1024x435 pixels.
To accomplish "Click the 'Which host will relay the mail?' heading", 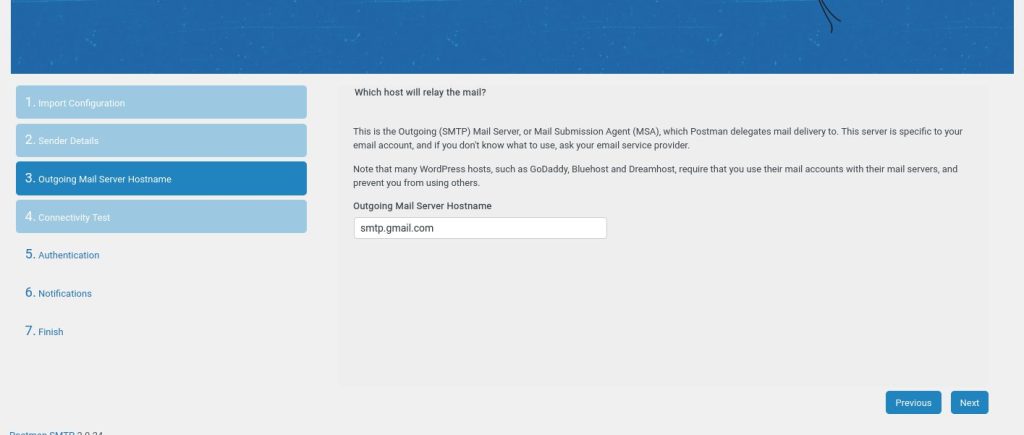I will (x=420, y=93).
